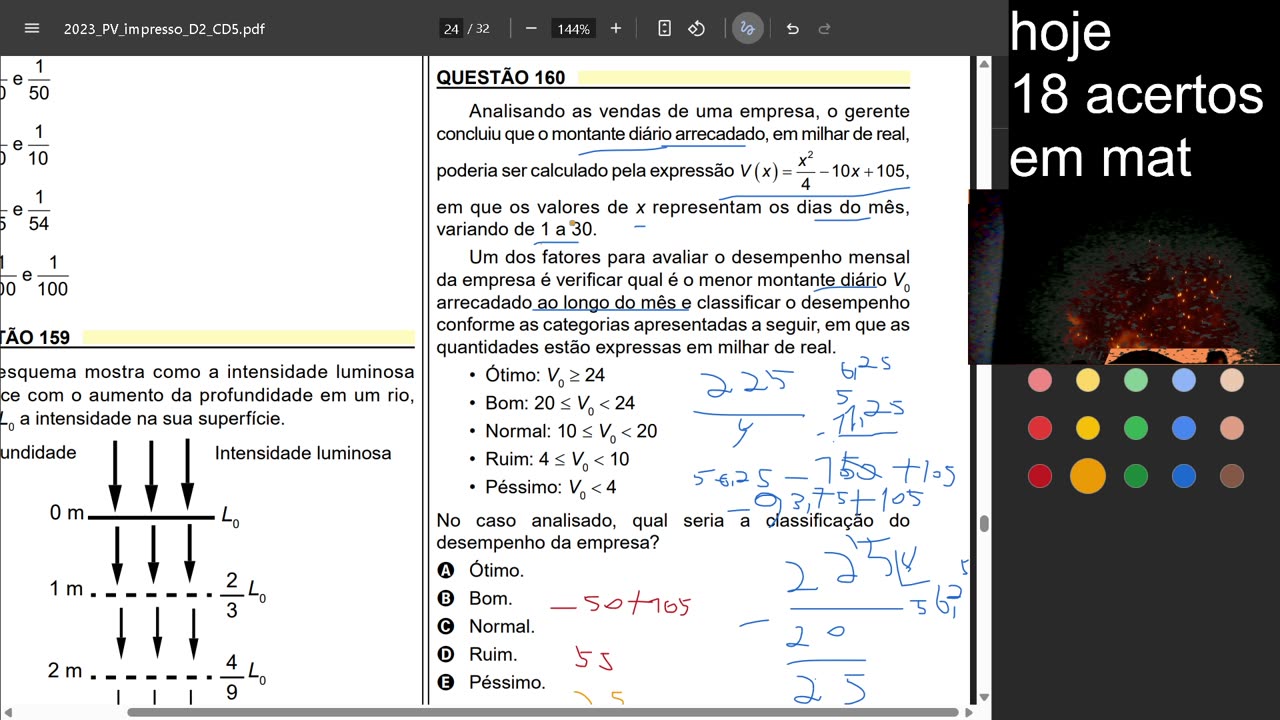
Task: Click the 'QUESTÃO 160' heading
Action: (x=501, y=78)
